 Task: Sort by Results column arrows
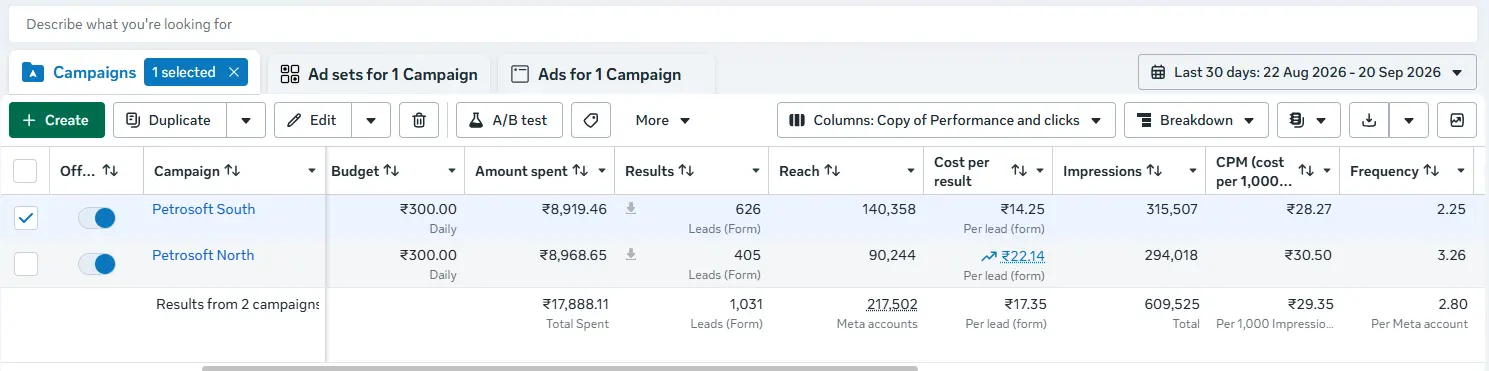(686, 171)
